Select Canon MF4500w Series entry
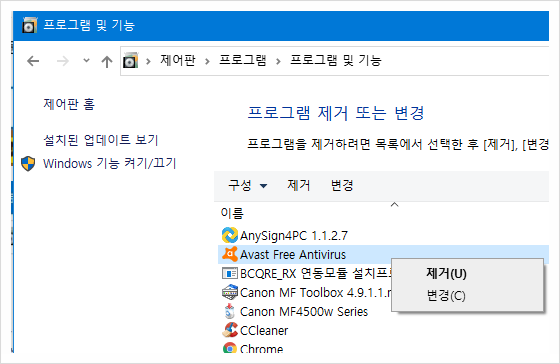Screen dimensions: 560x364 coord(304,311)
